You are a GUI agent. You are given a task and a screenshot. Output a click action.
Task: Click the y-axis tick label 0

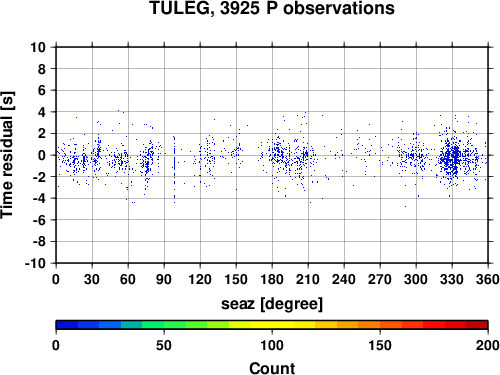41,155
